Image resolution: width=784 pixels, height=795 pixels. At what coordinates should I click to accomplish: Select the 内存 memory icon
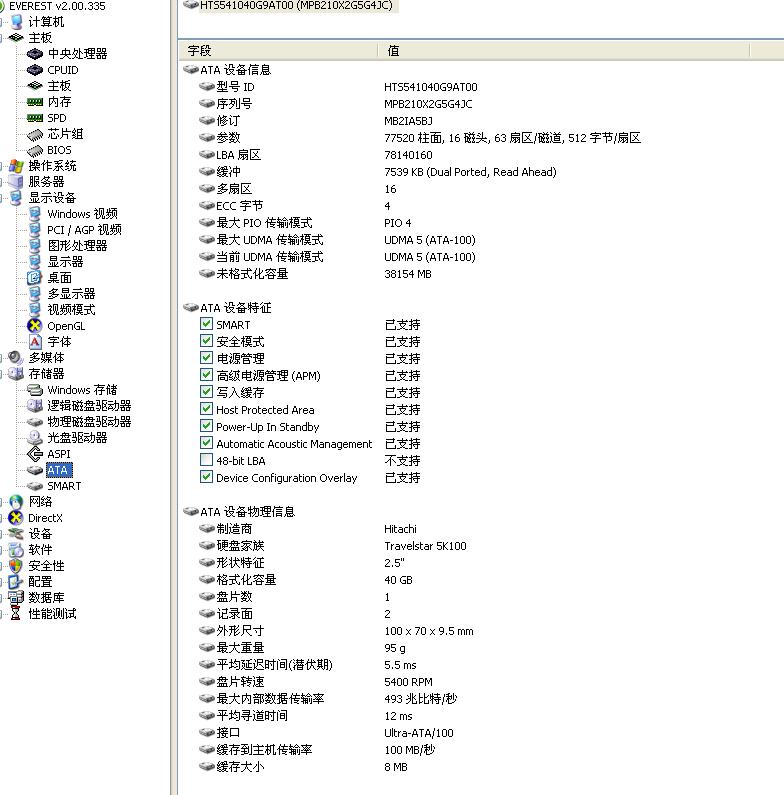click(x=34, y=102)
